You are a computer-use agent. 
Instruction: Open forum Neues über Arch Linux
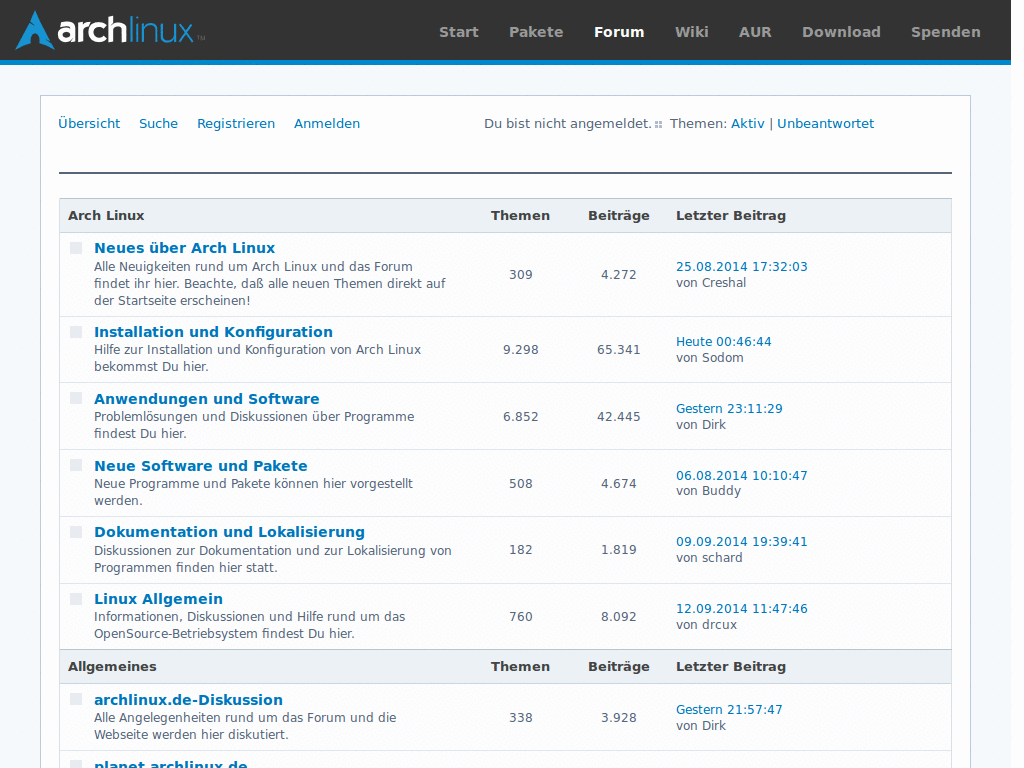click(184, 248)
